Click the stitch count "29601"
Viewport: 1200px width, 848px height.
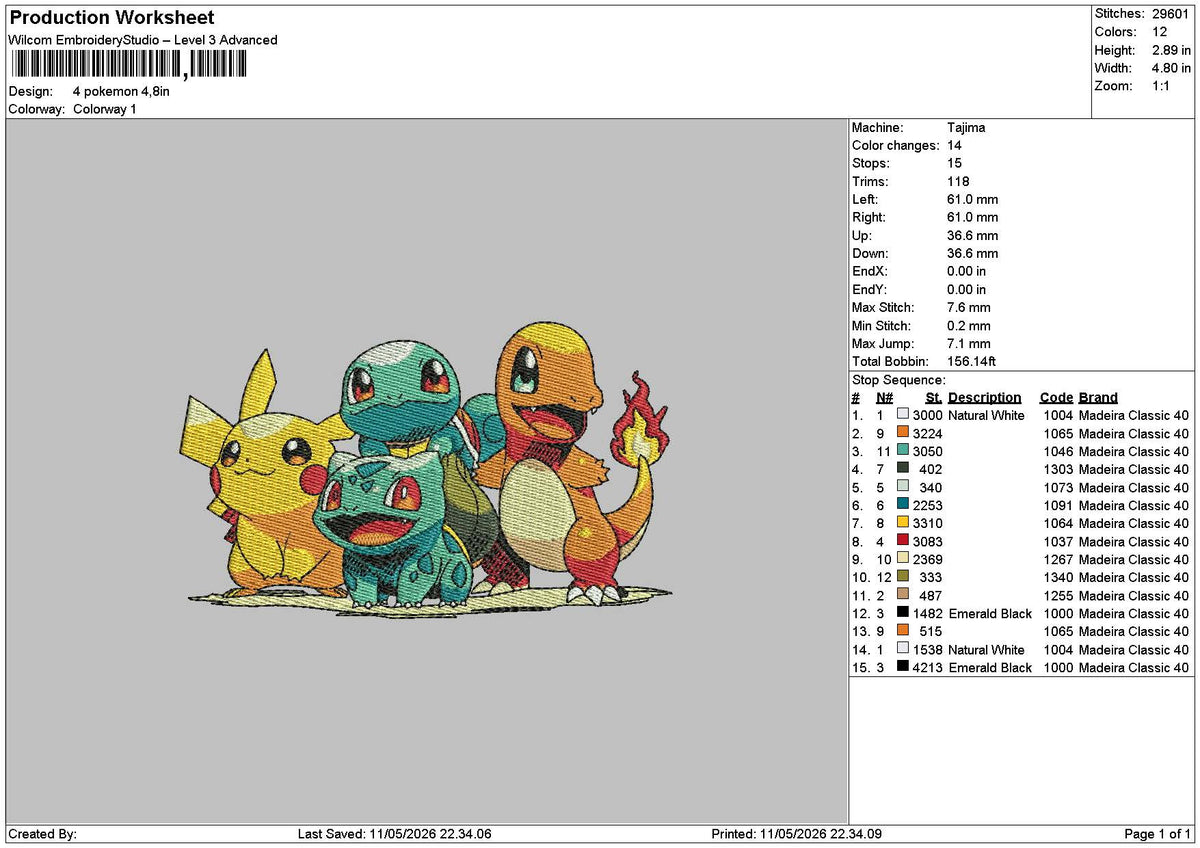click(1172, 14)
